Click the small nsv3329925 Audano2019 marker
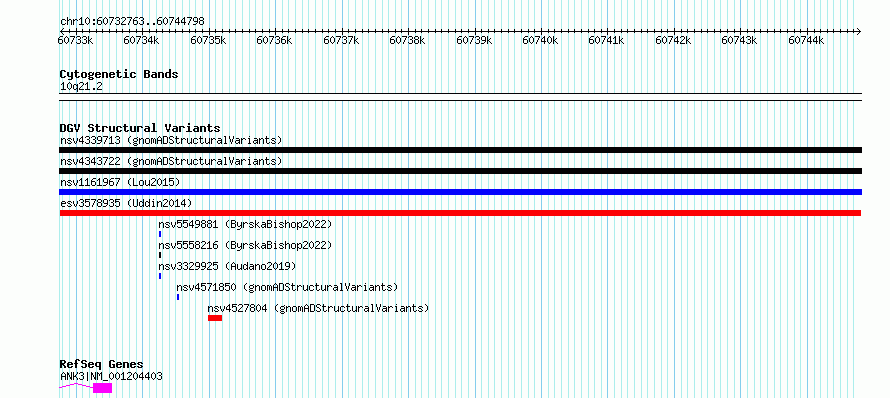 [x=160, y=276]
